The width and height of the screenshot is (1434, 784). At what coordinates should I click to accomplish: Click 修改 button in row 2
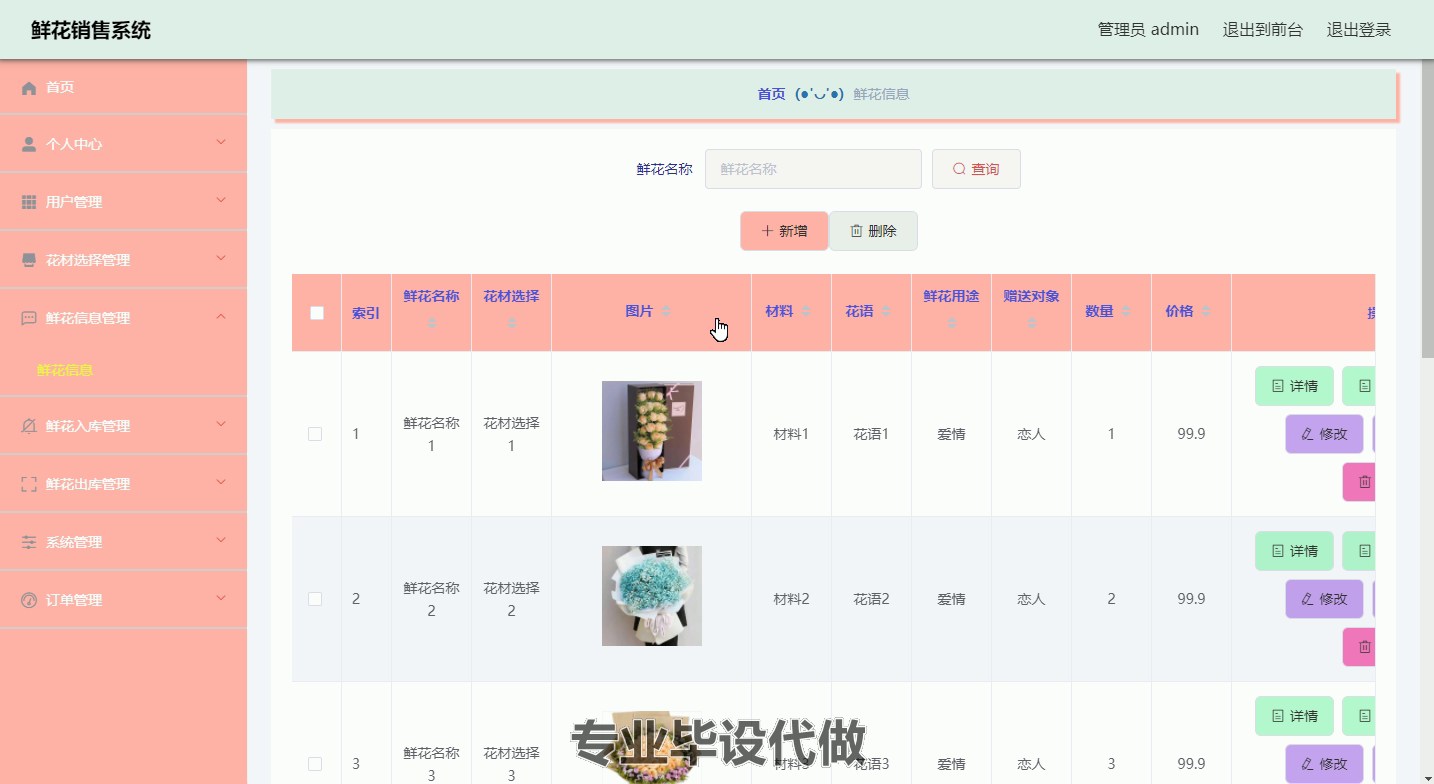1324,599
